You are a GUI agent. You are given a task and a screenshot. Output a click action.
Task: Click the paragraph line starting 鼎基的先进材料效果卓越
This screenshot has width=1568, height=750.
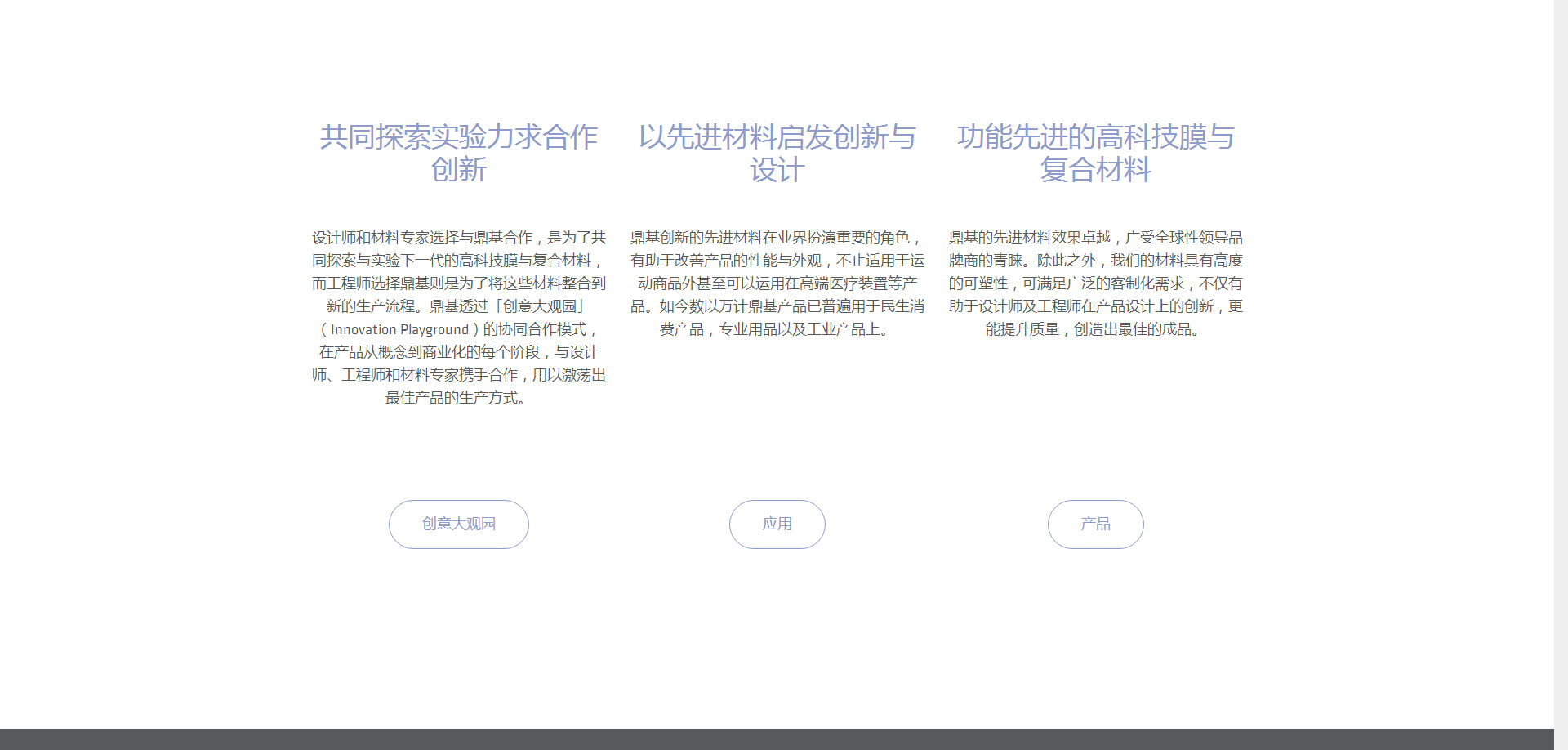pyautogui.click(x=1095, y=238)
